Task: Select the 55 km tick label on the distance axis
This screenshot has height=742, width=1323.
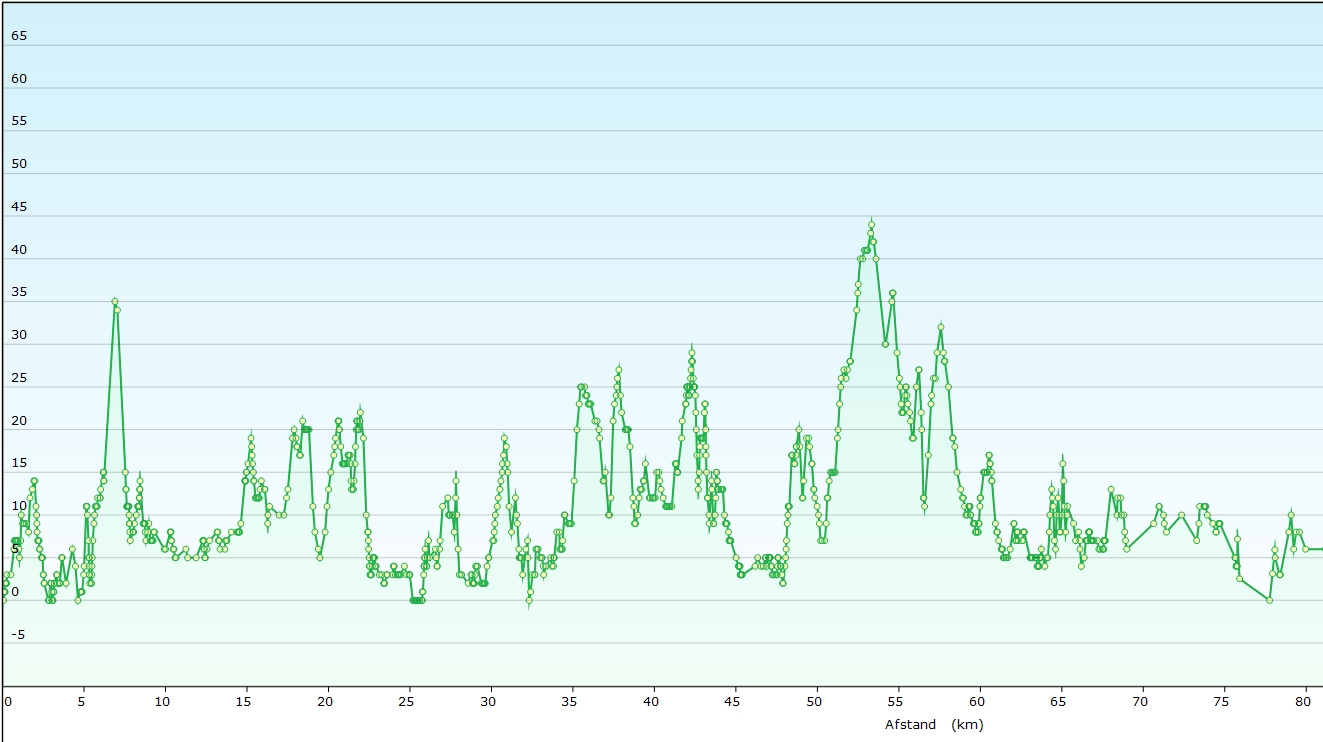Action: 895,702
